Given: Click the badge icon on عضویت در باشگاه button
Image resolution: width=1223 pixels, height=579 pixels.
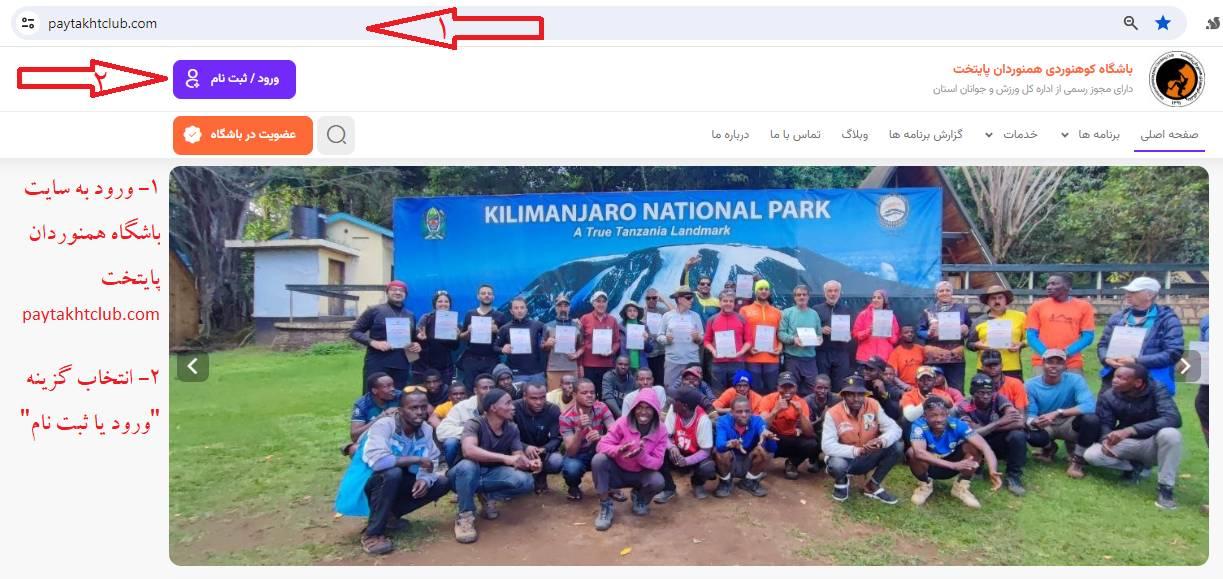Looking at the screenshot, I should [192, 135].
